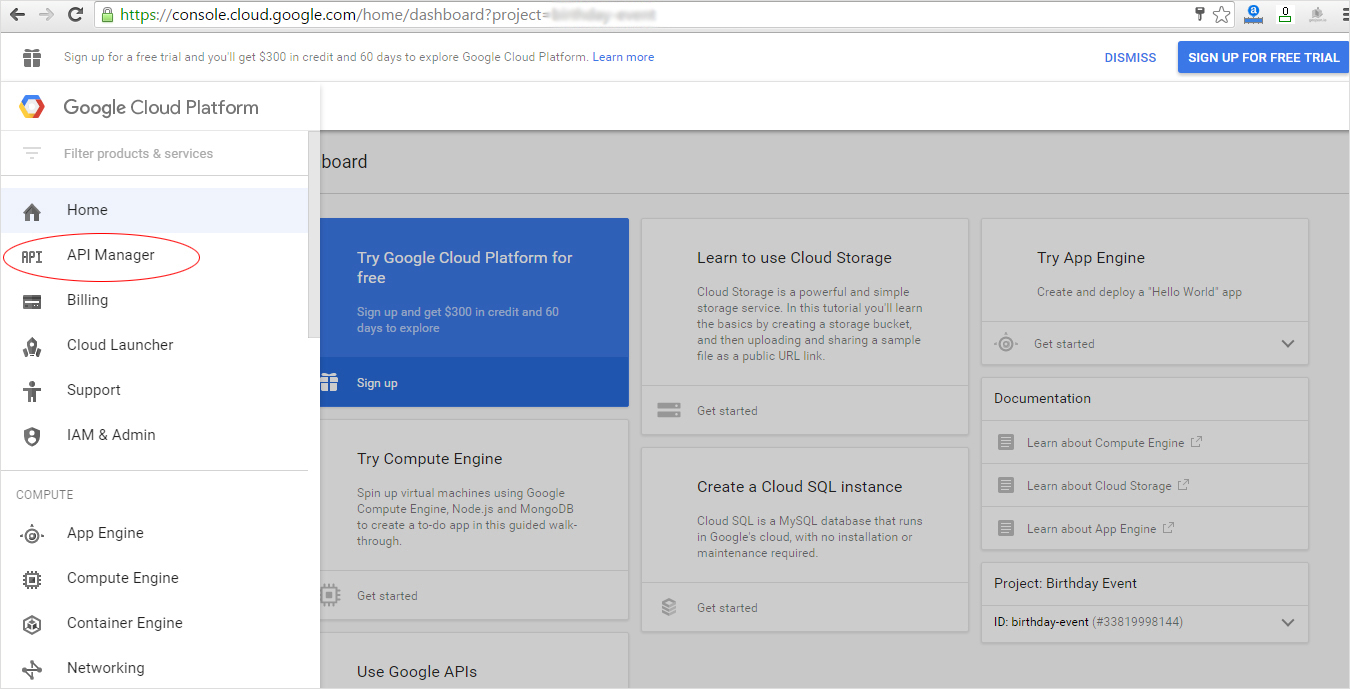Click the Learn more link in the banner
Image resolution: width=1350 pixels, height=689 pixels.
(623, 57)
